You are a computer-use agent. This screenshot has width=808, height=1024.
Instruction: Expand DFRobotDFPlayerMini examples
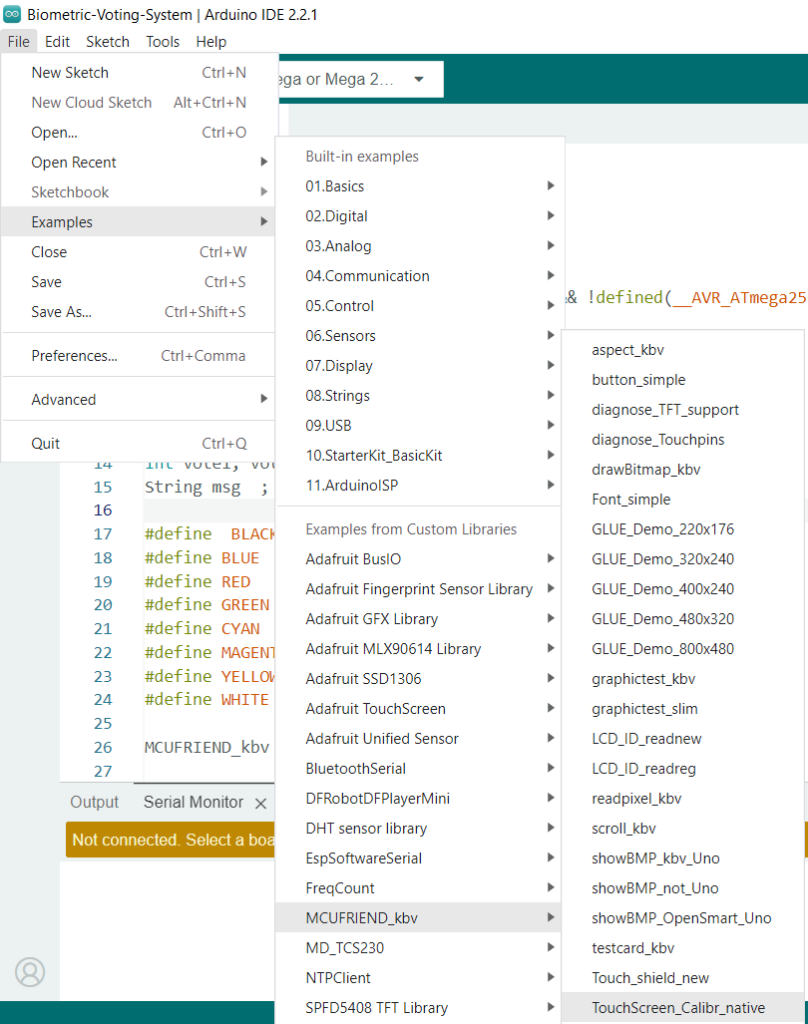pyautogui.click(x=419, y=799)
